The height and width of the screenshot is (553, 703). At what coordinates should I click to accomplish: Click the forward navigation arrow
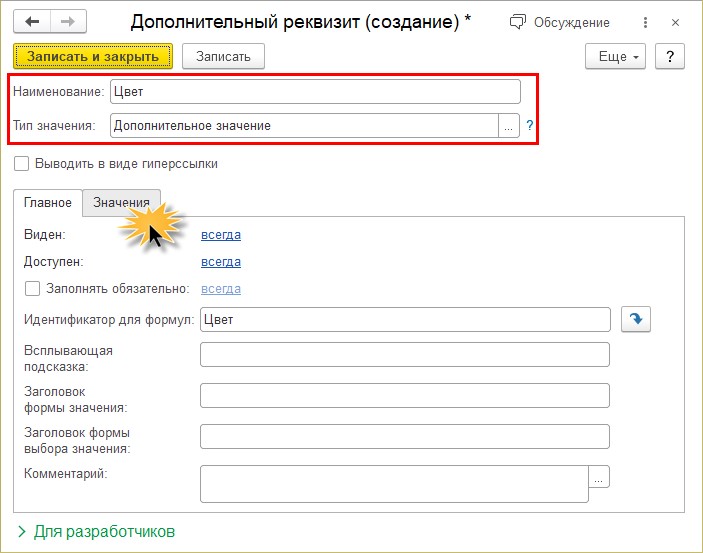click(x=68, y=21)
